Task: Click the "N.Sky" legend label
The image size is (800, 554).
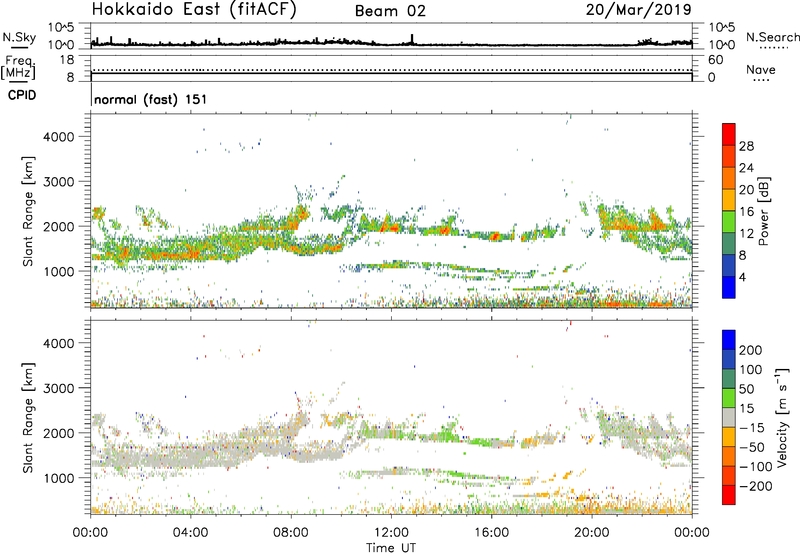Action: [x=19, y=37]
